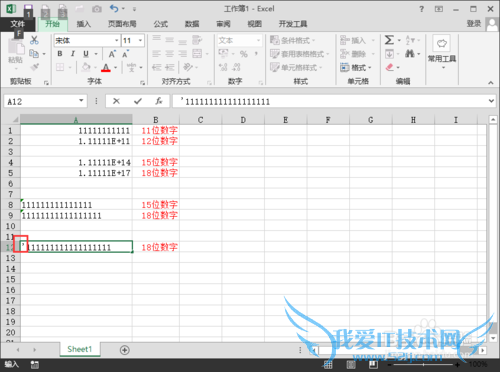Open Format as Table 套用表格格式

299,54
